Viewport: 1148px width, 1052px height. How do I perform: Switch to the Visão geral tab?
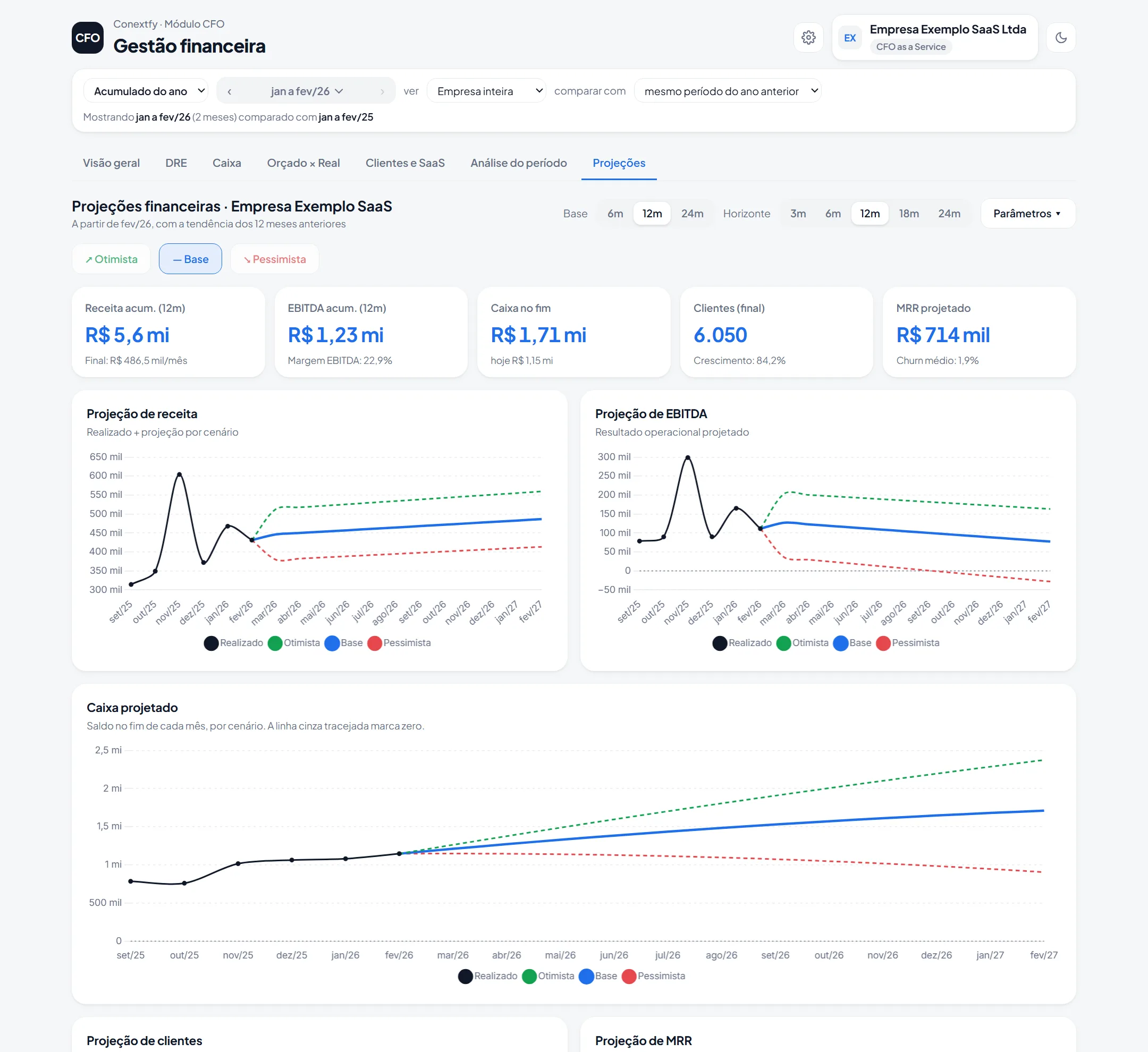[111, 163]
